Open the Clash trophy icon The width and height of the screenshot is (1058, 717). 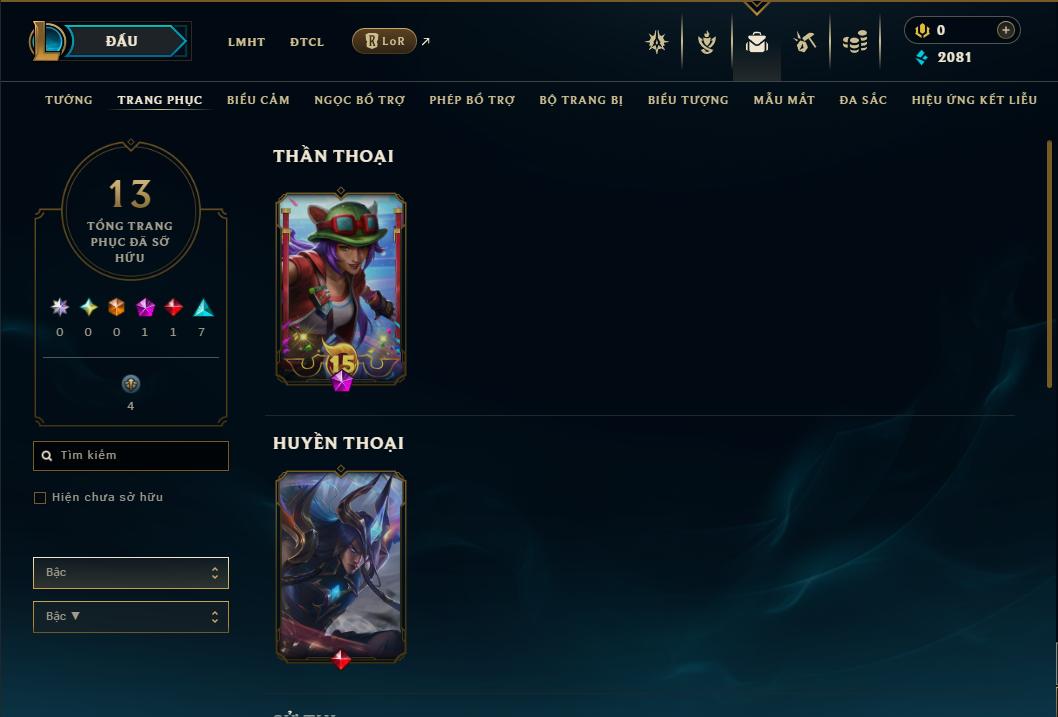coord(706,42)
